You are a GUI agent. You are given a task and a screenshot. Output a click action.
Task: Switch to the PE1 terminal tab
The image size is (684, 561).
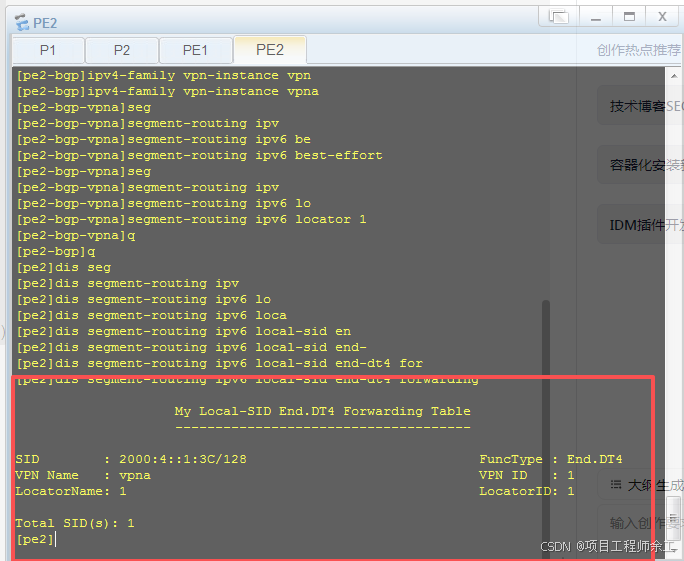coord(195,50)
